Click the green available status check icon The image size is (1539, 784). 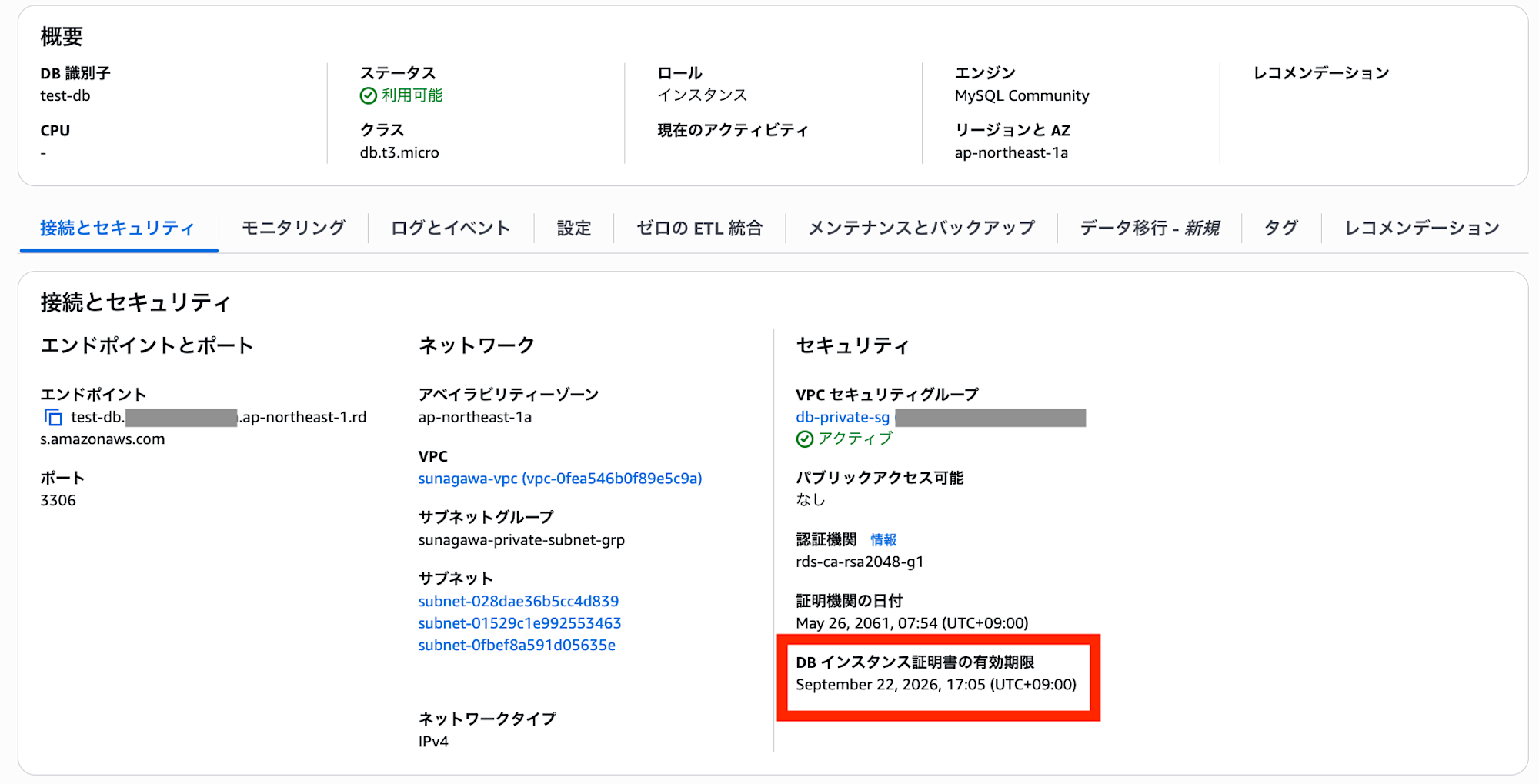click(x=369, y=95)
